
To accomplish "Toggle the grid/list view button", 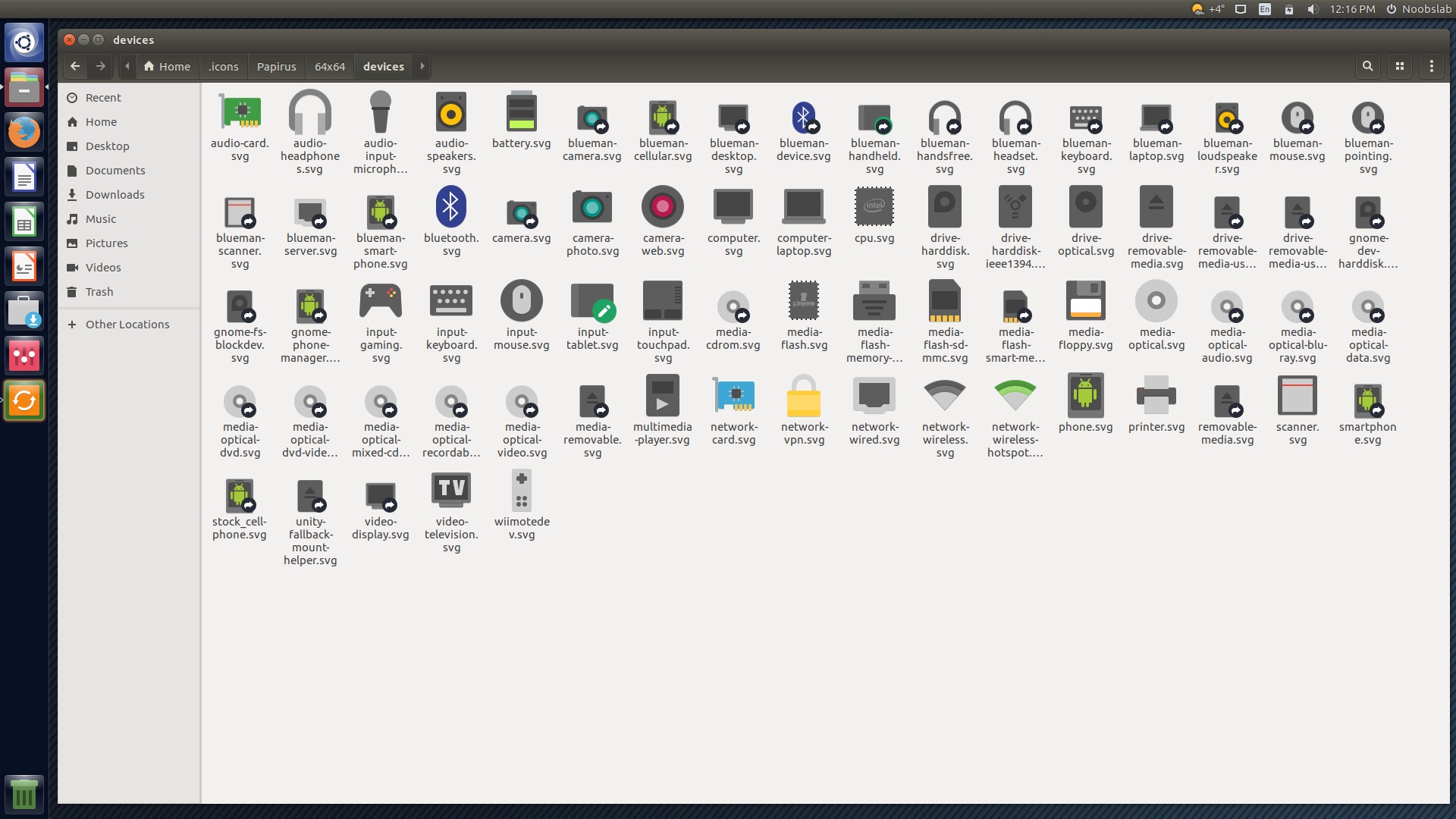I will coord(1400,66).
